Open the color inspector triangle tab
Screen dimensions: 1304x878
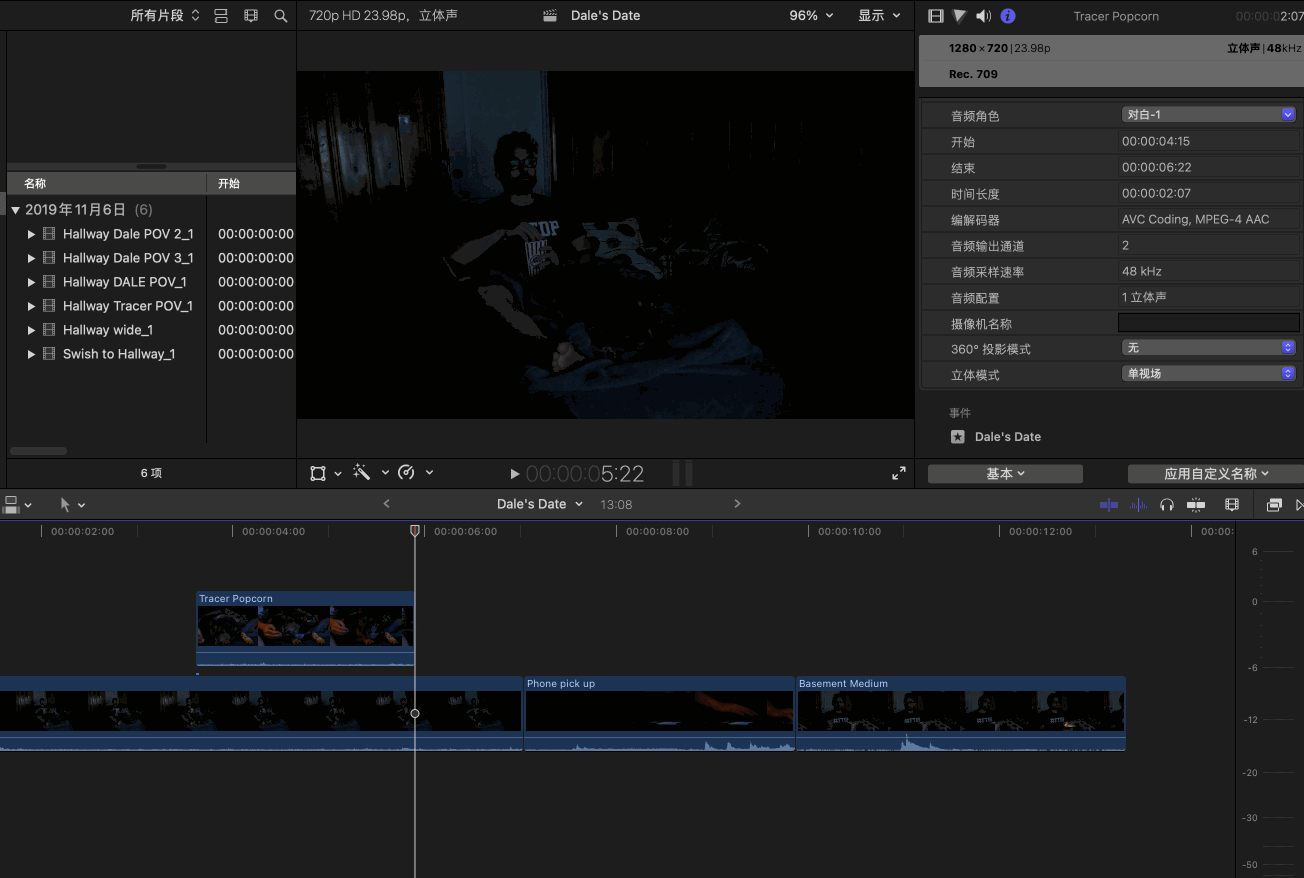(960, 16)
